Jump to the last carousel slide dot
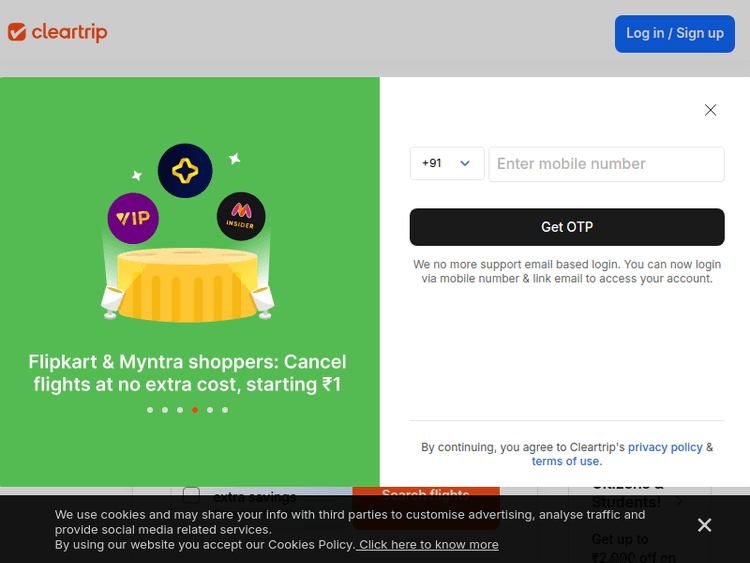This screenshot has height=563, width=750. click(225, 410)
